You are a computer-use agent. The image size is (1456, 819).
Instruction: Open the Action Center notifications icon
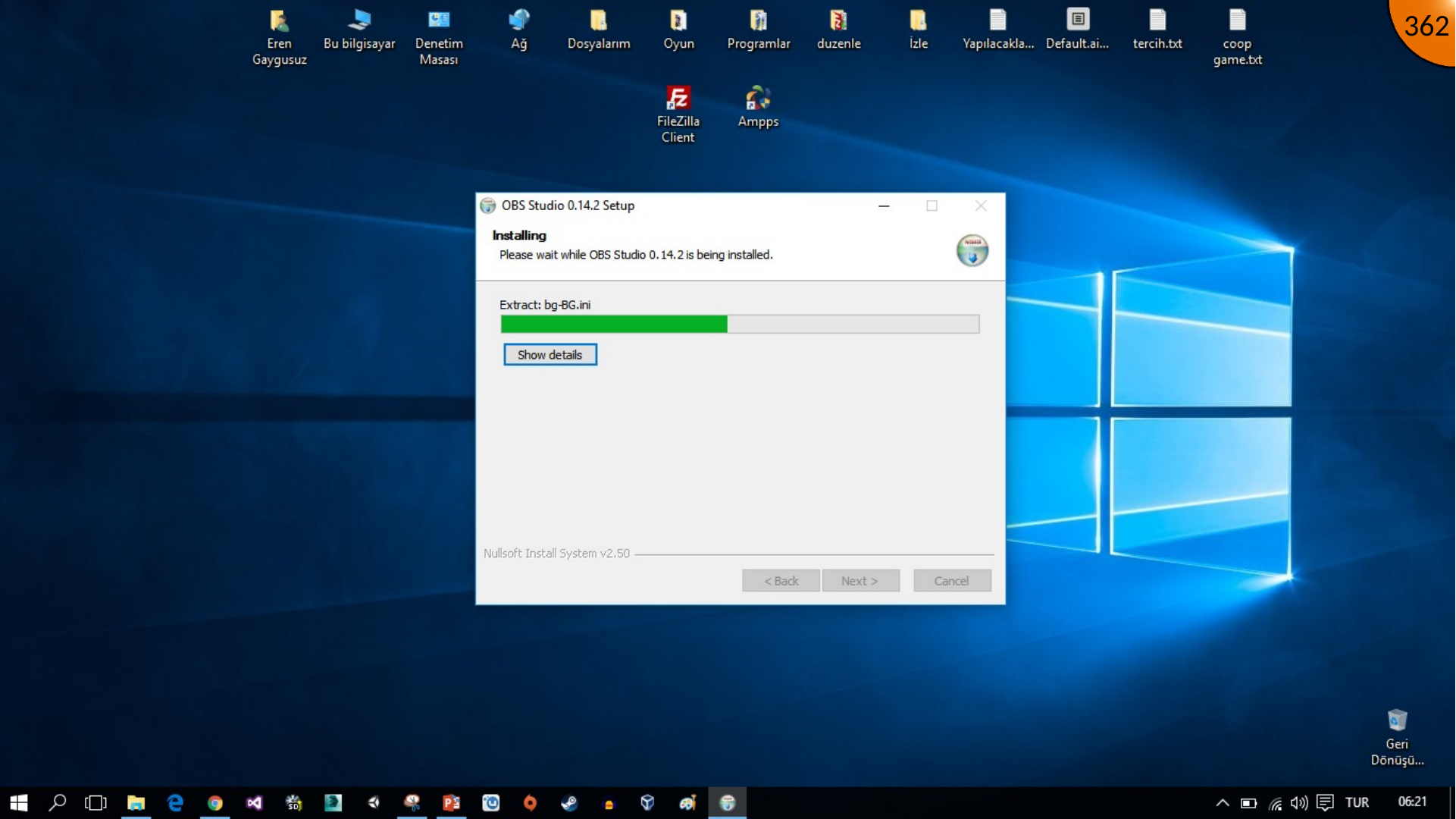(x=1325, y=802)
